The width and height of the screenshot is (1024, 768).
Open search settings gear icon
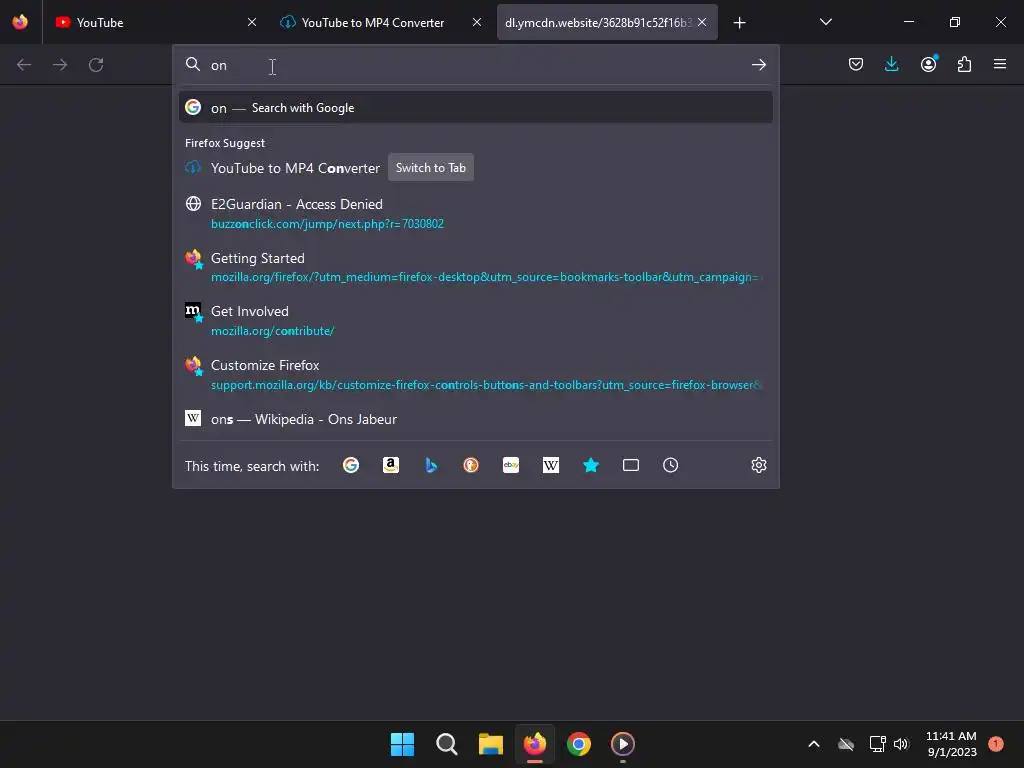(758, 465)
